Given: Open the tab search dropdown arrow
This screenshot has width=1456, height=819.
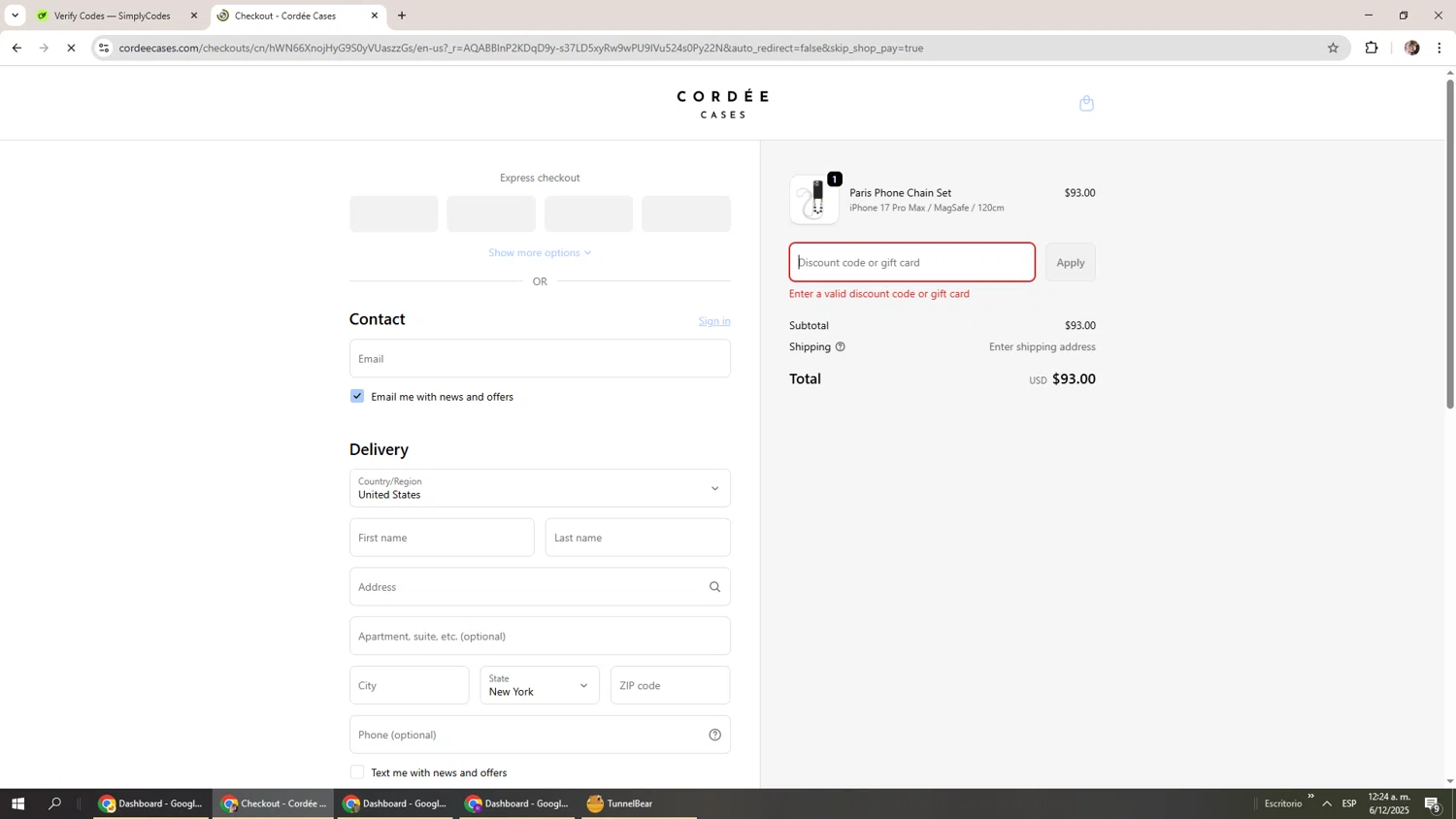Looking at the screenshot, I should (x=15, y=16).
